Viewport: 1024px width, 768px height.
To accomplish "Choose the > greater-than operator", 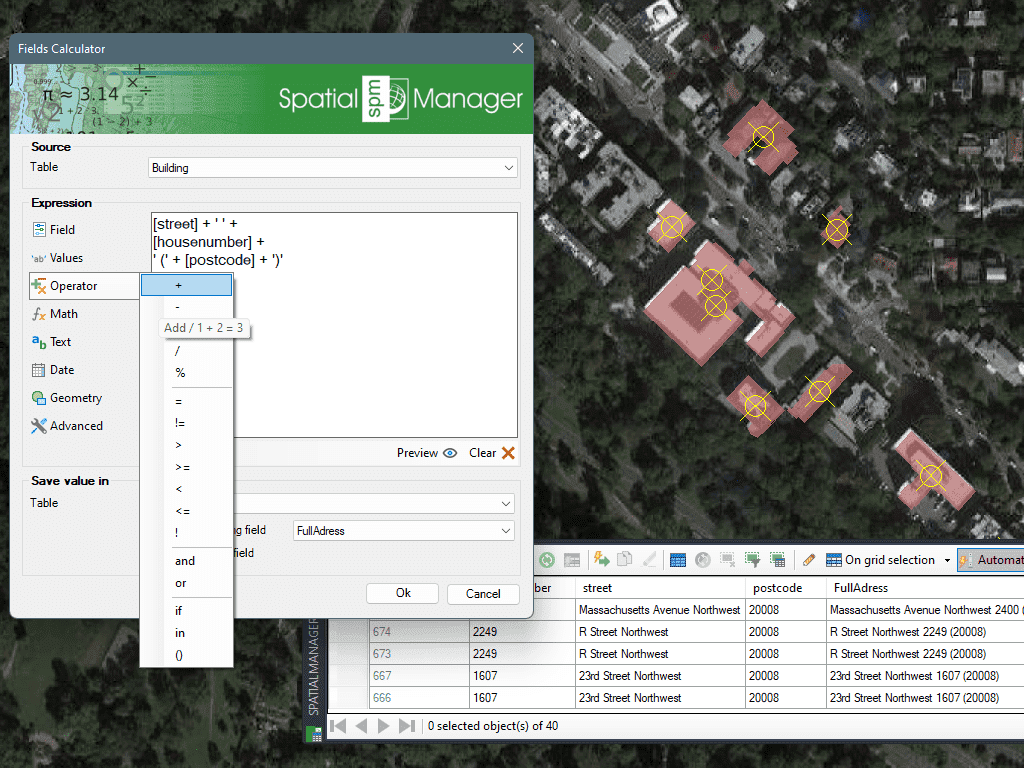I will (x=187, y=445).
